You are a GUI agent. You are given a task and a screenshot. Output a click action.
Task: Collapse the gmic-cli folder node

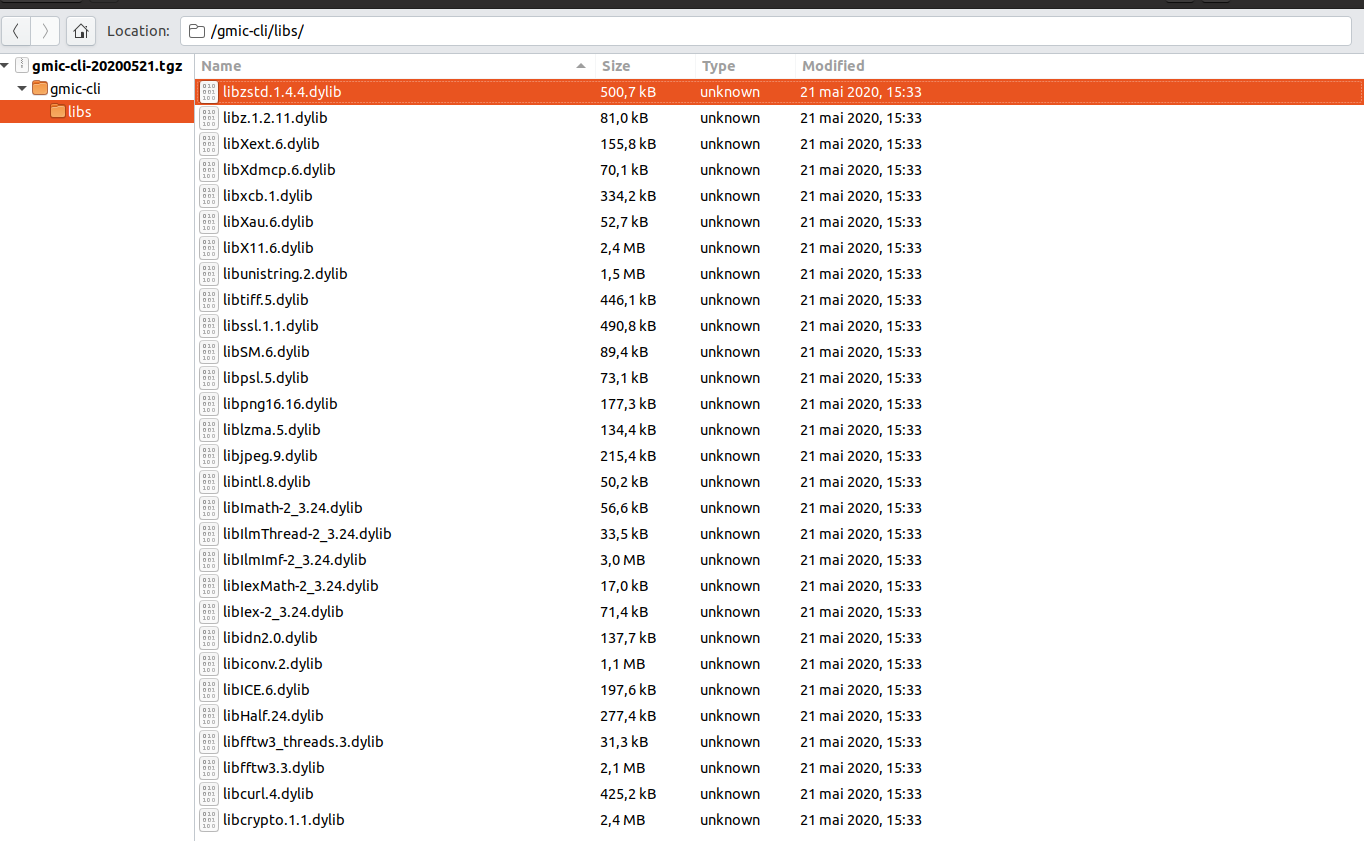pyautogui.click(x=22, y=88)
